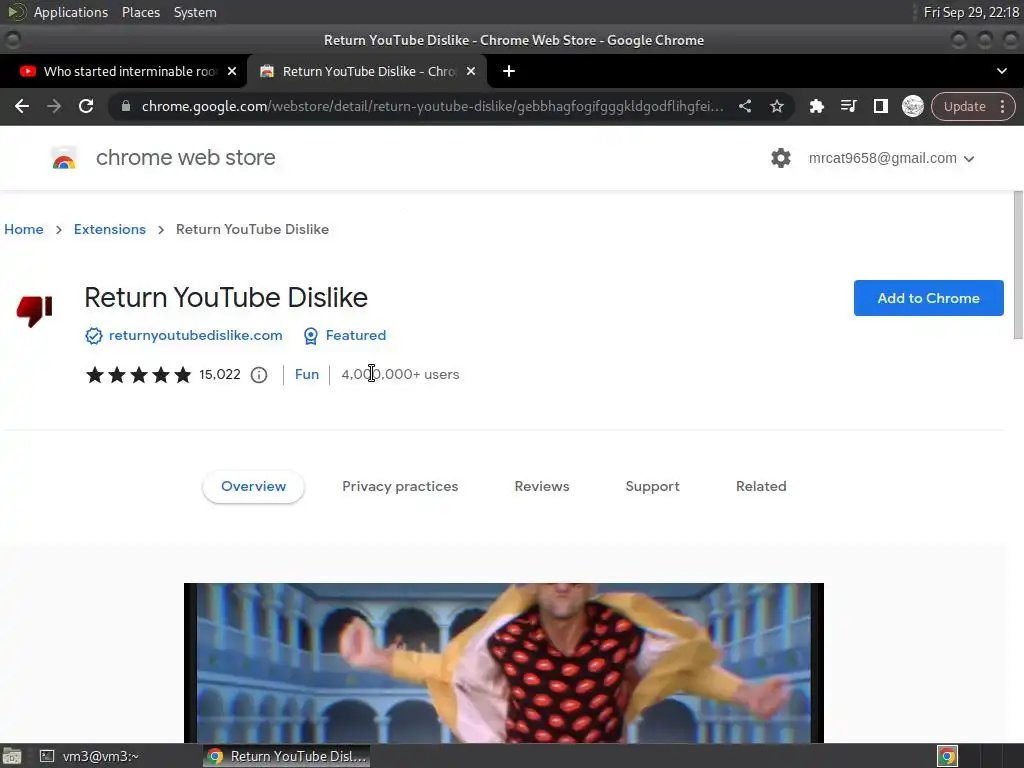Click the Update button in toolbar

tap(965, 106)
